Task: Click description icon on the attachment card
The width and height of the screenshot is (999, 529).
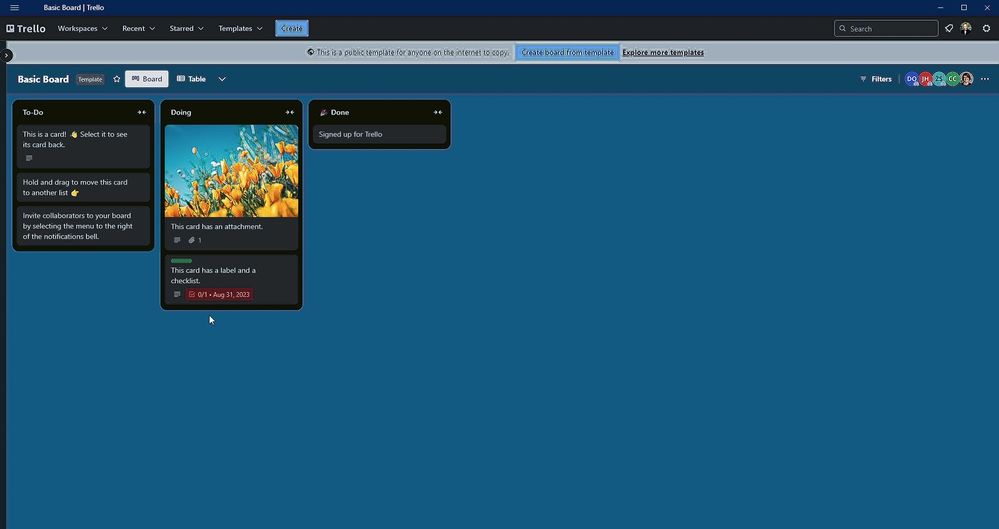Action: pyautogui.click(x=177, y=240)
